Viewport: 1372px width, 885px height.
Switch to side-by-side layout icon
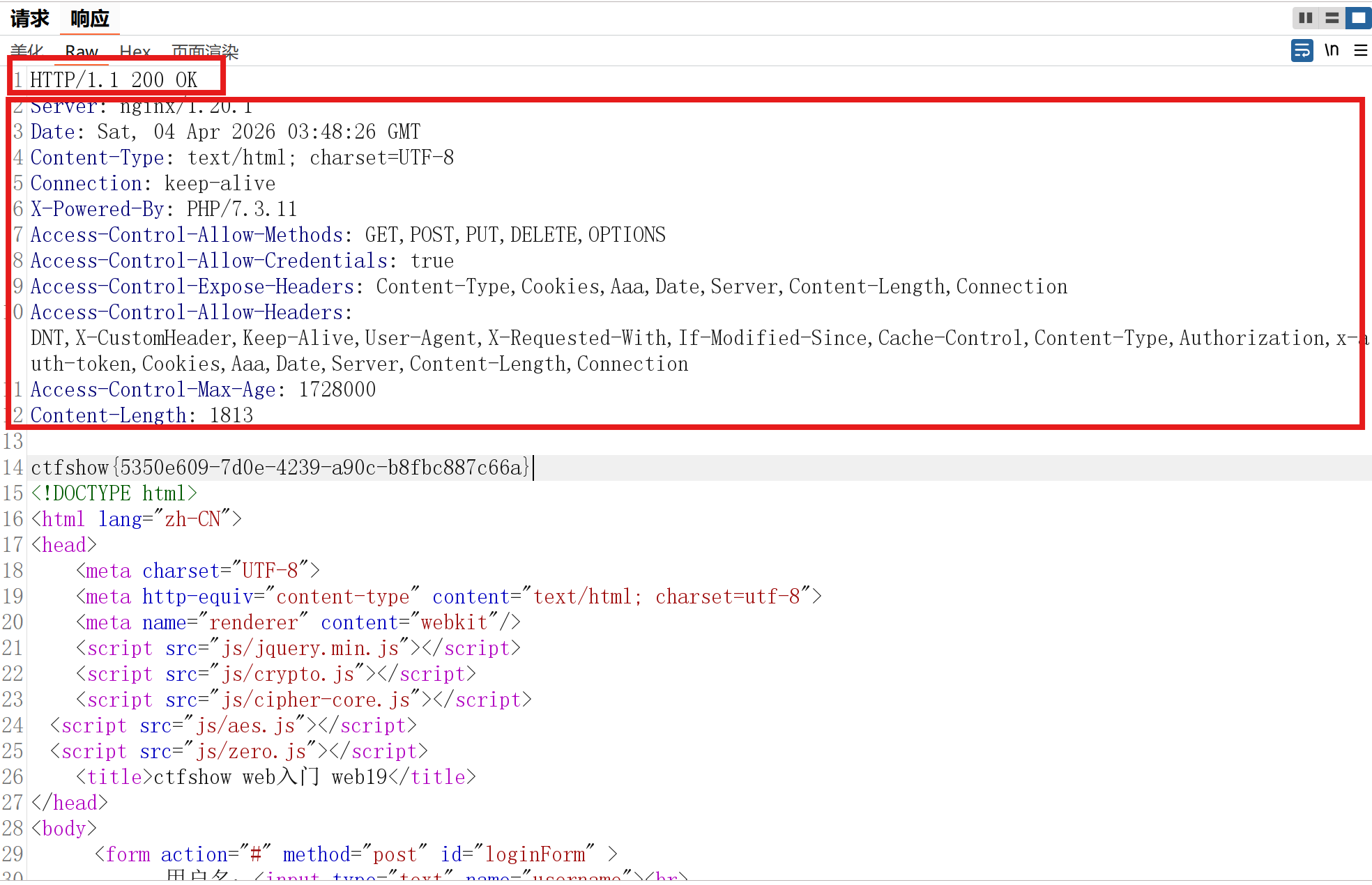point(1306,18)
